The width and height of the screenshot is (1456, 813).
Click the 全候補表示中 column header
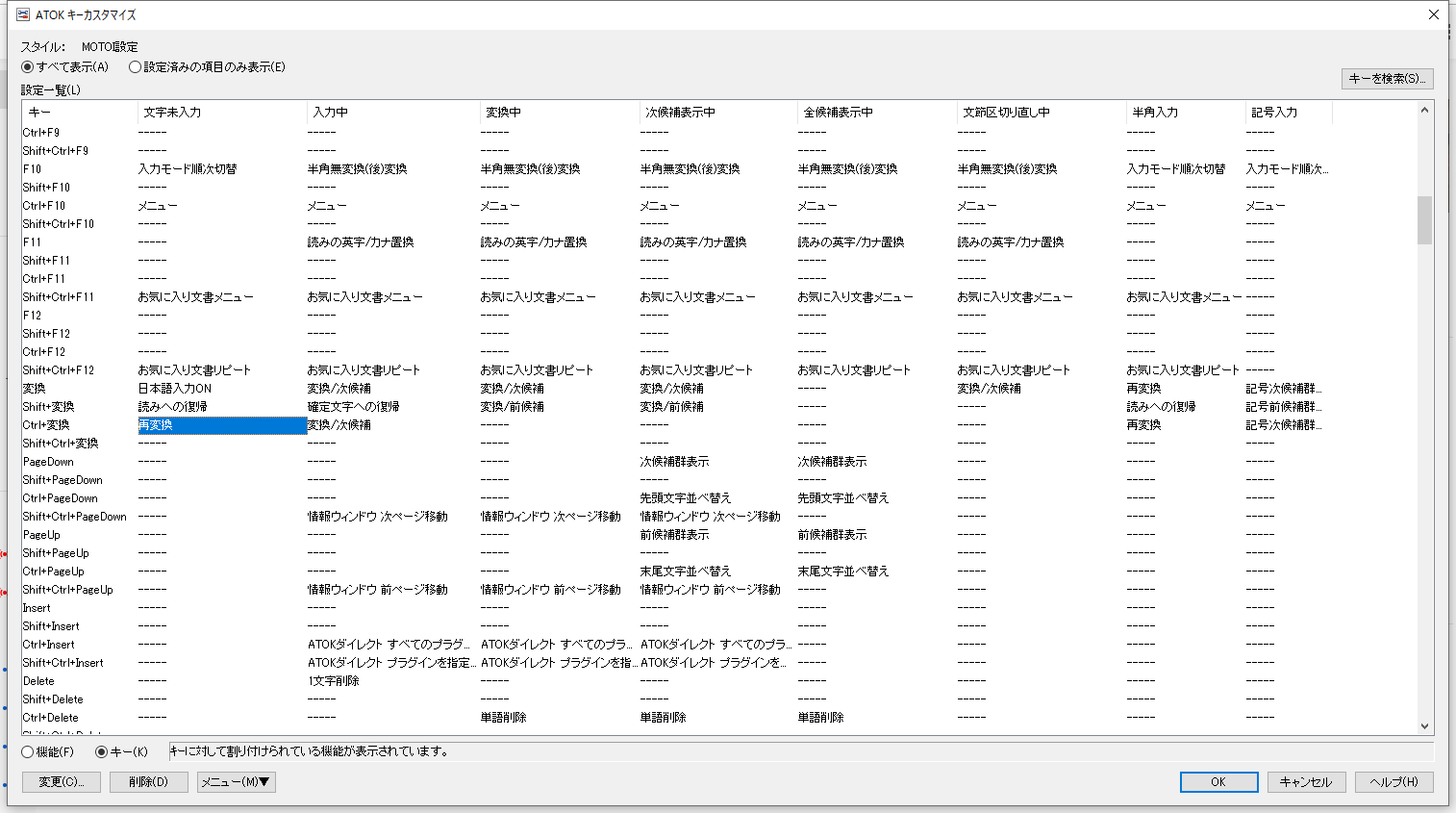(x=877, y=113)
